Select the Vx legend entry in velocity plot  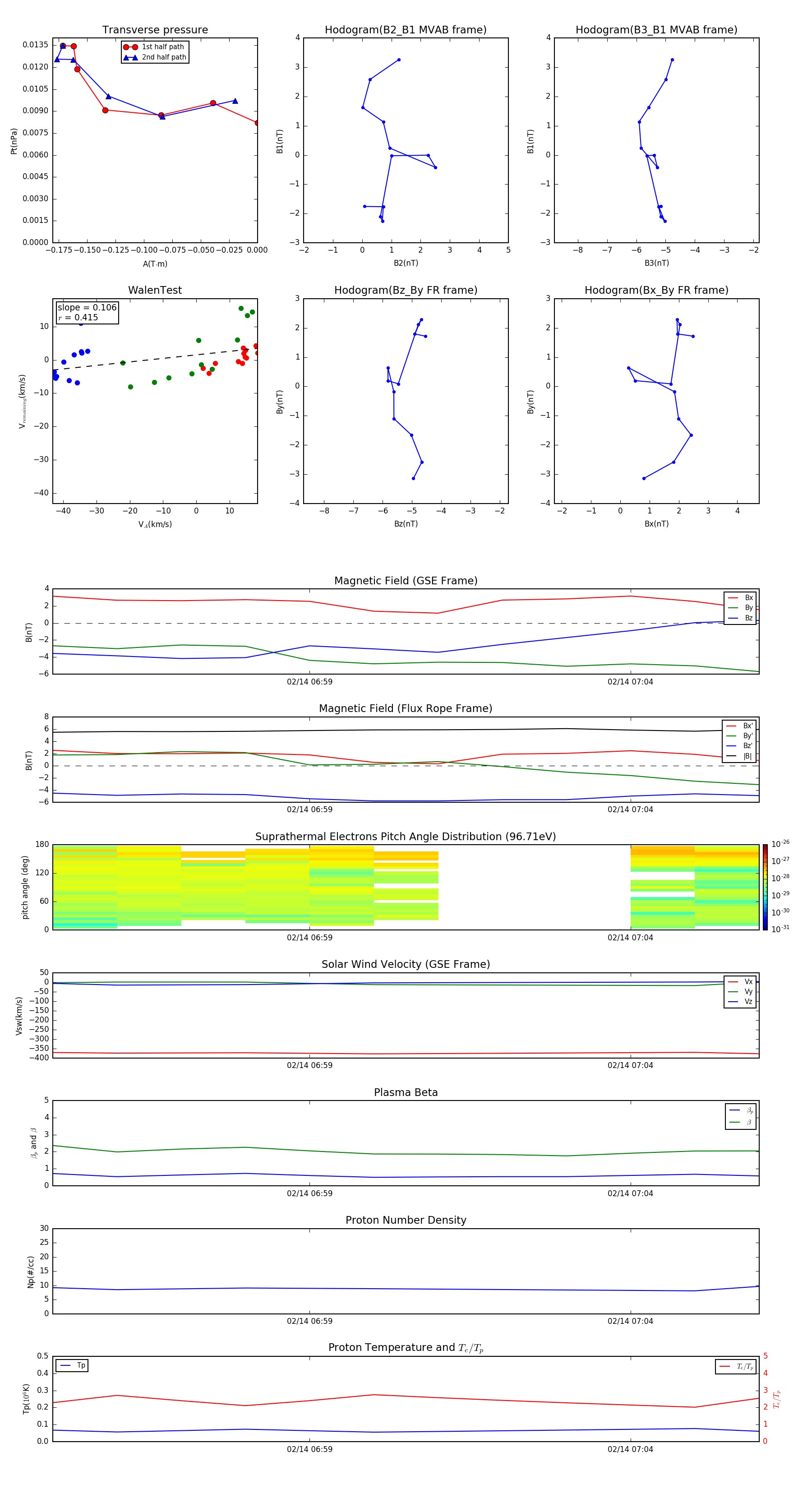tap(740, 982)
